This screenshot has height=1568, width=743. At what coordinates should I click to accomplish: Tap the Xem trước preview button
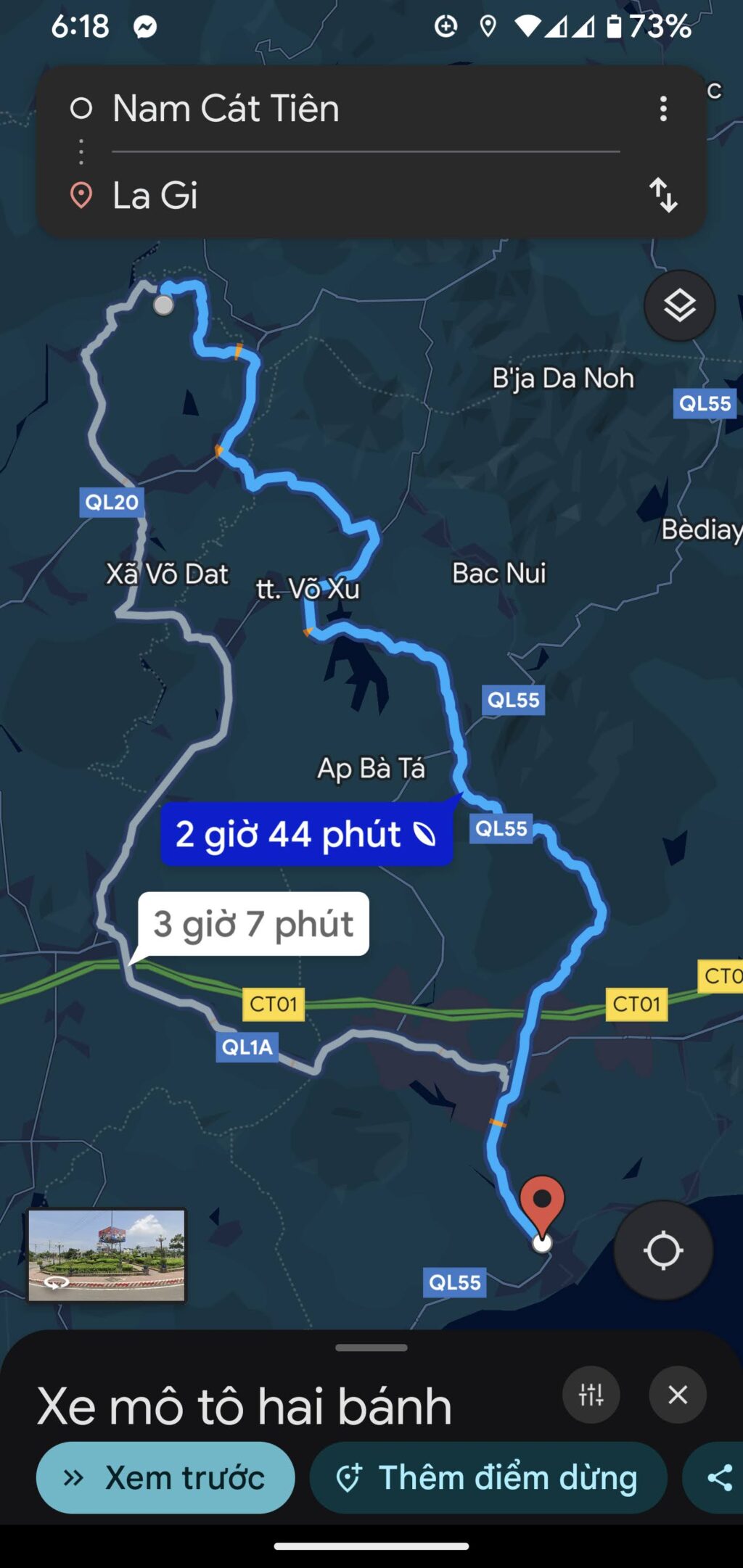click(x=165, y=1477)
